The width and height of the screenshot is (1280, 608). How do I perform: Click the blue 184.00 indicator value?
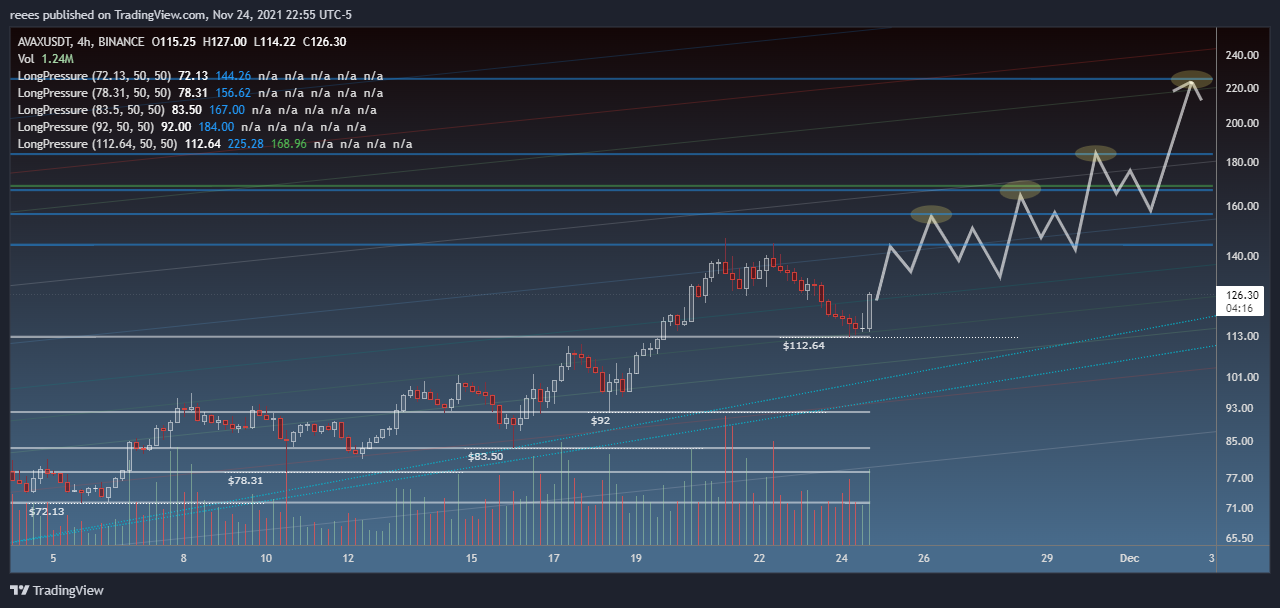click(x=217, y=127)
